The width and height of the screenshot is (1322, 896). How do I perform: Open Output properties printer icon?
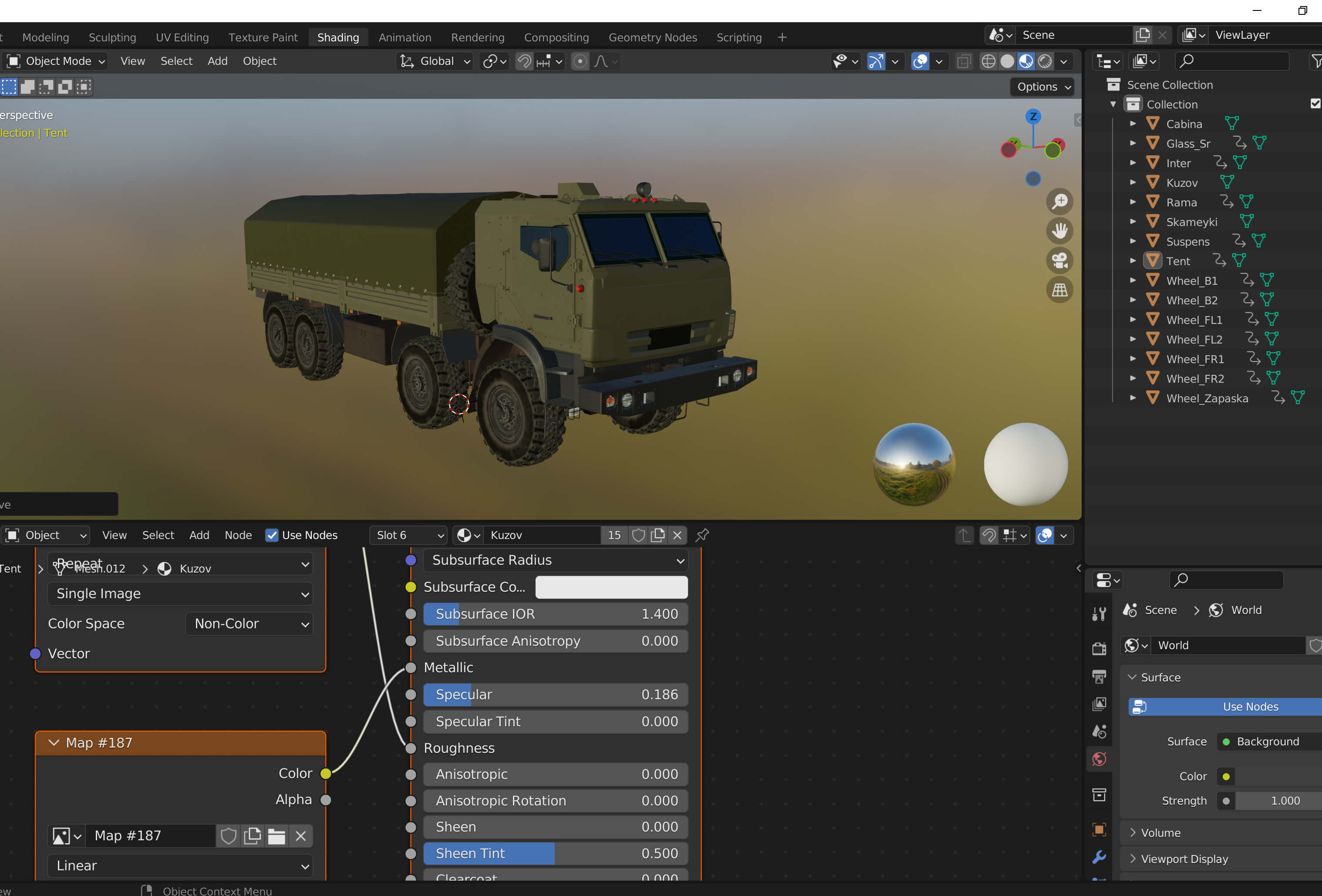1099,676
